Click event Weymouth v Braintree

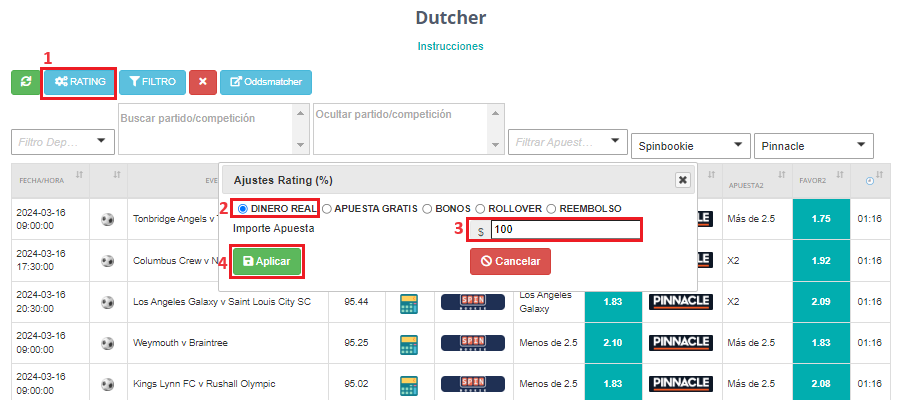point(180,343)
